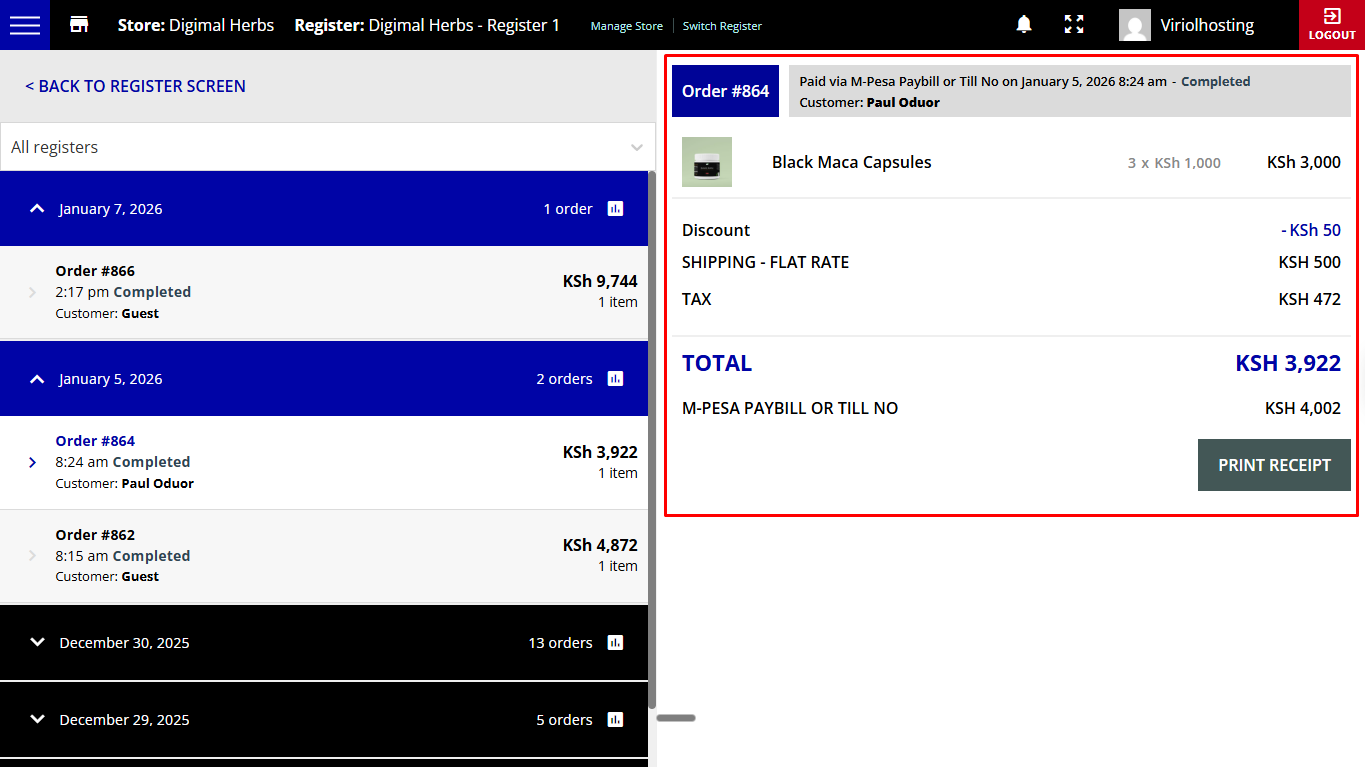View report icon for December 29, 2025
1365x767 pixels.
point(615,720)
